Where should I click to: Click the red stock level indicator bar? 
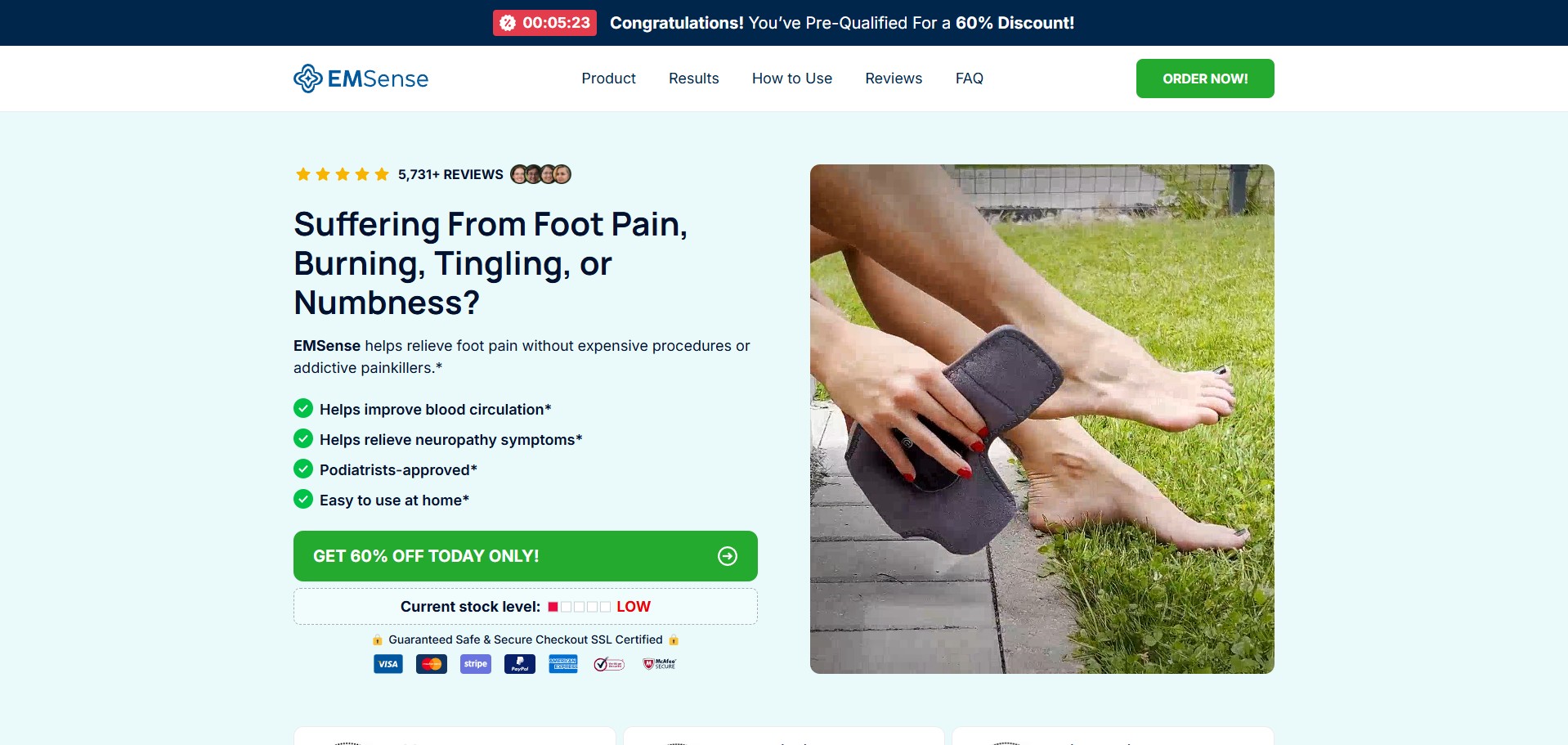[553, 607]
